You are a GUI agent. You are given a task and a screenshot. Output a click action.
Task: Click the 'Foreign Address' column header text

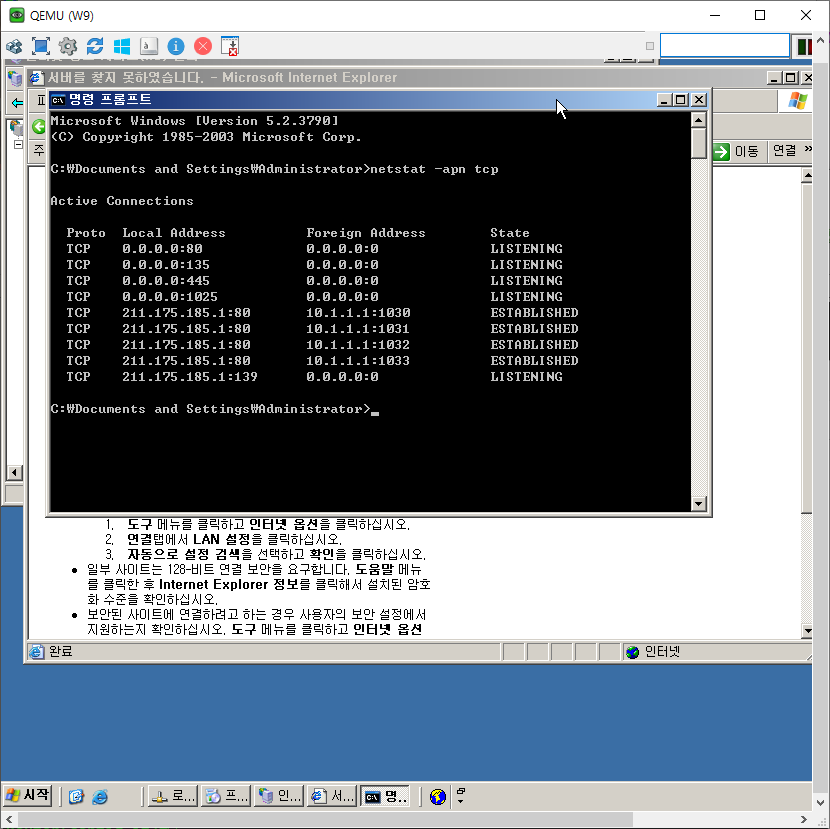tap(366, 233)
